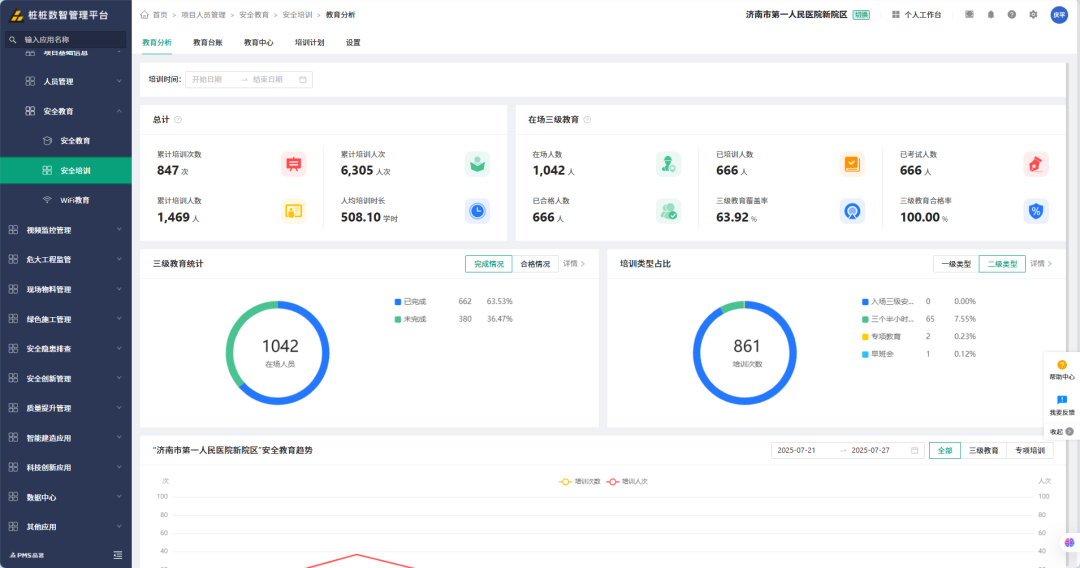Image resolution: width=1080 pixels, height=568 pixels.
Task: Open the 设置 tab
Action: point(353,43)
